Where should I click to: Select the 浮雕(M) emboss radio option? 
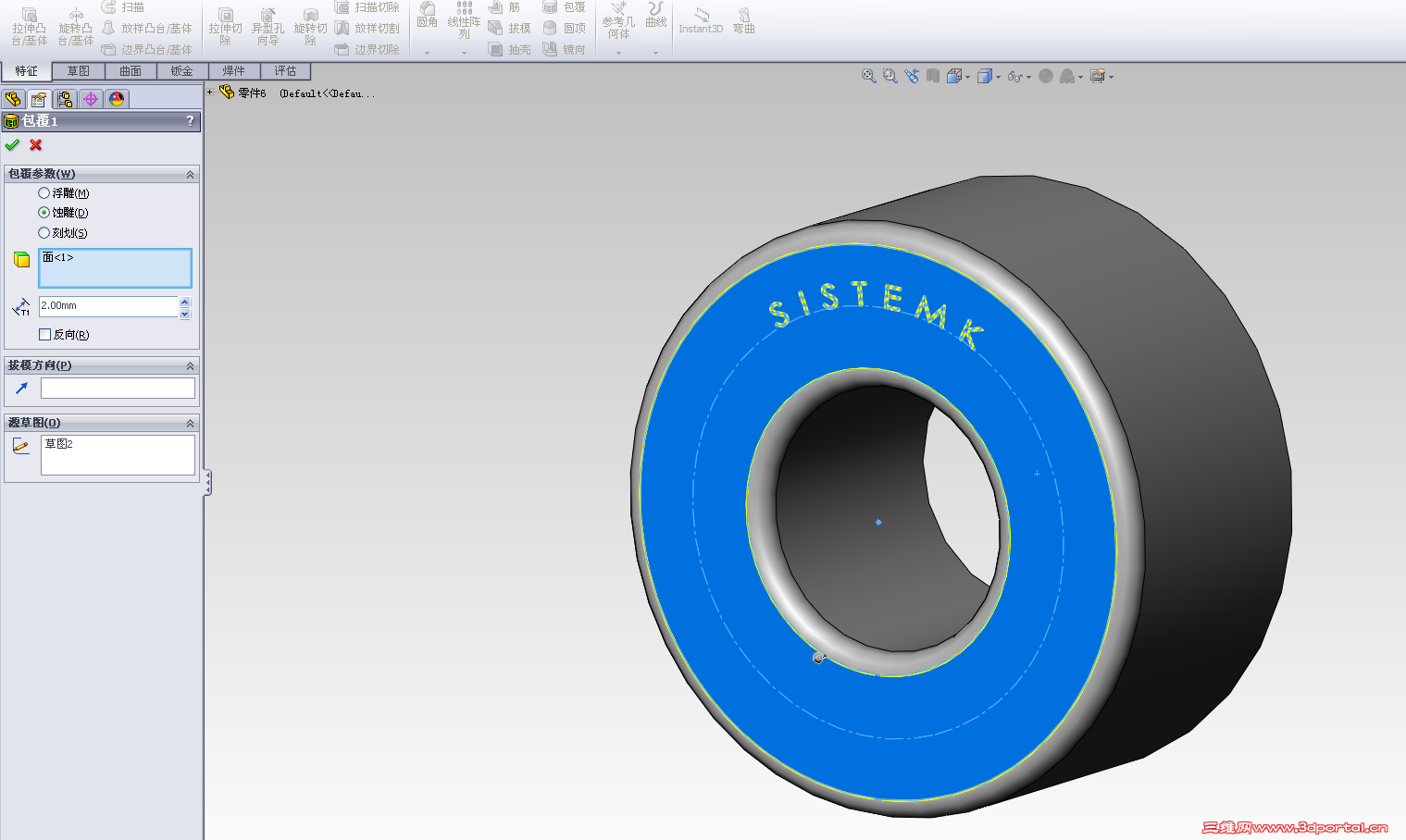click(x=44, y=193)
